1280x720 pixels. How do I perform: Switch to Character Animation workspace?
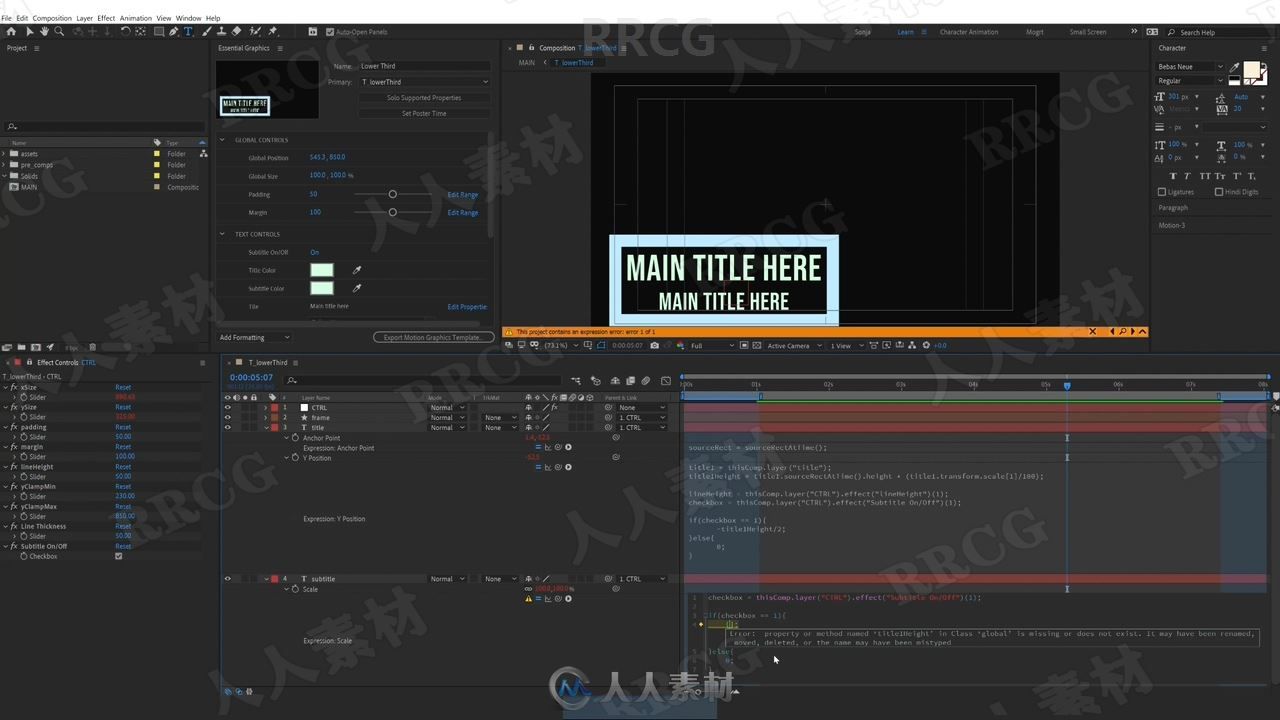tap(969, 32)
